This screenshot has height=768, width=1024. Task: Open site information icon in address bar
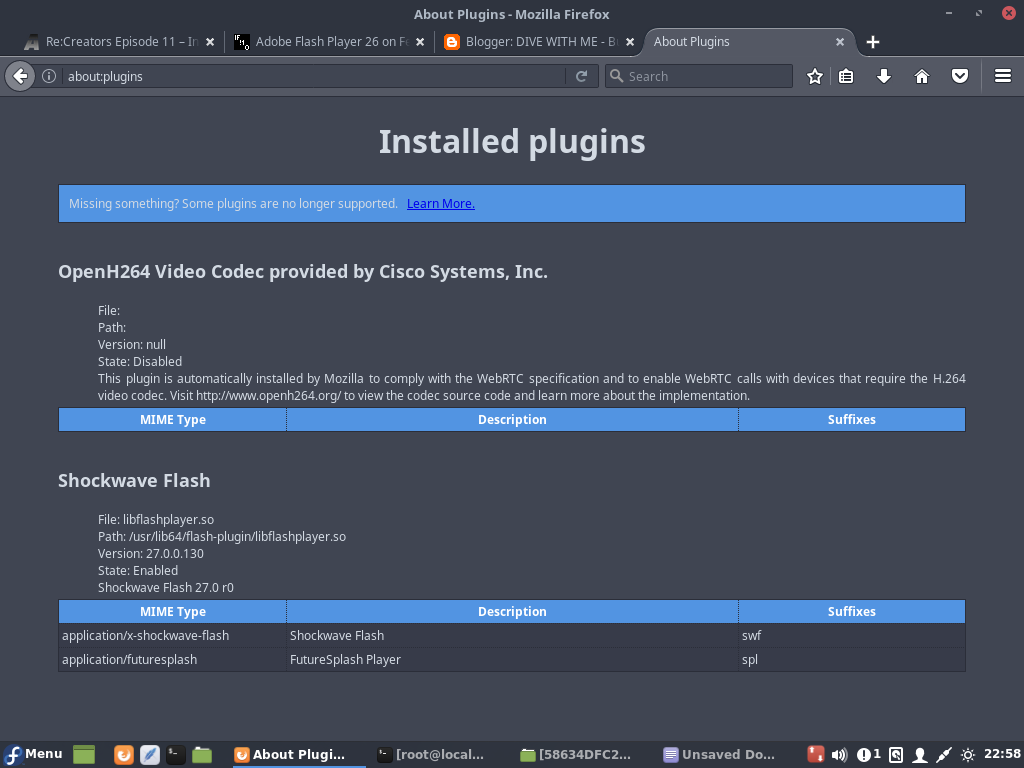[x=49, y=76]
